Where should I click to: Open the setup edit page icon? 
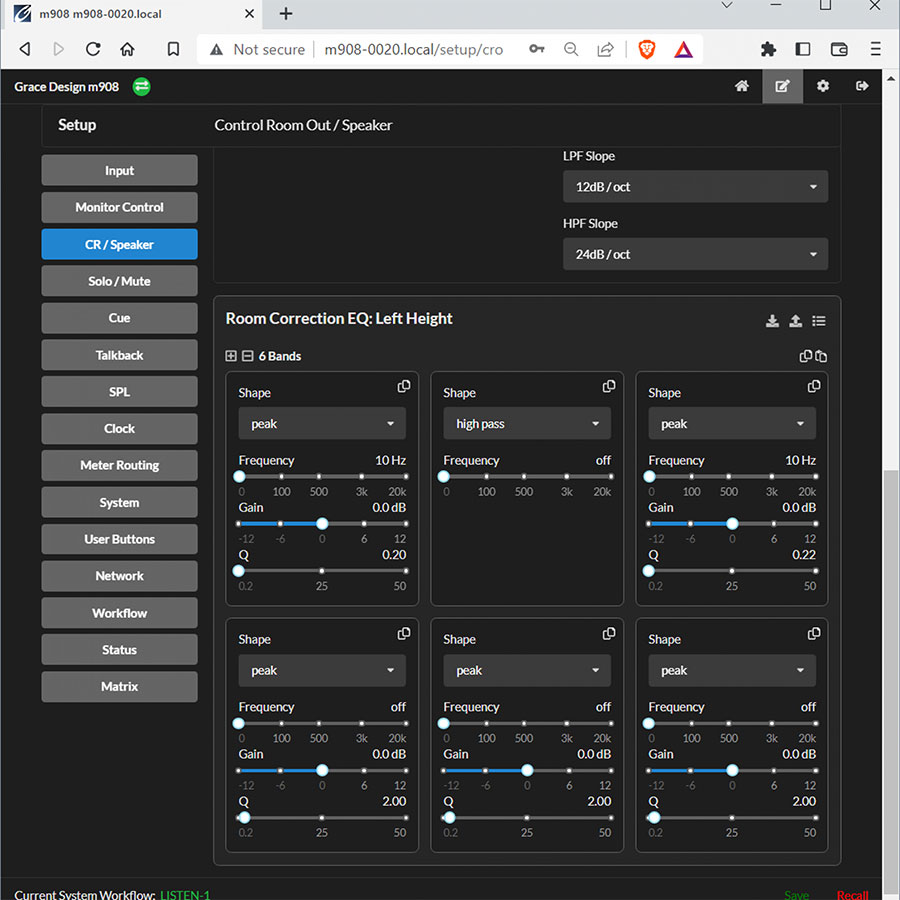point(782,86)
